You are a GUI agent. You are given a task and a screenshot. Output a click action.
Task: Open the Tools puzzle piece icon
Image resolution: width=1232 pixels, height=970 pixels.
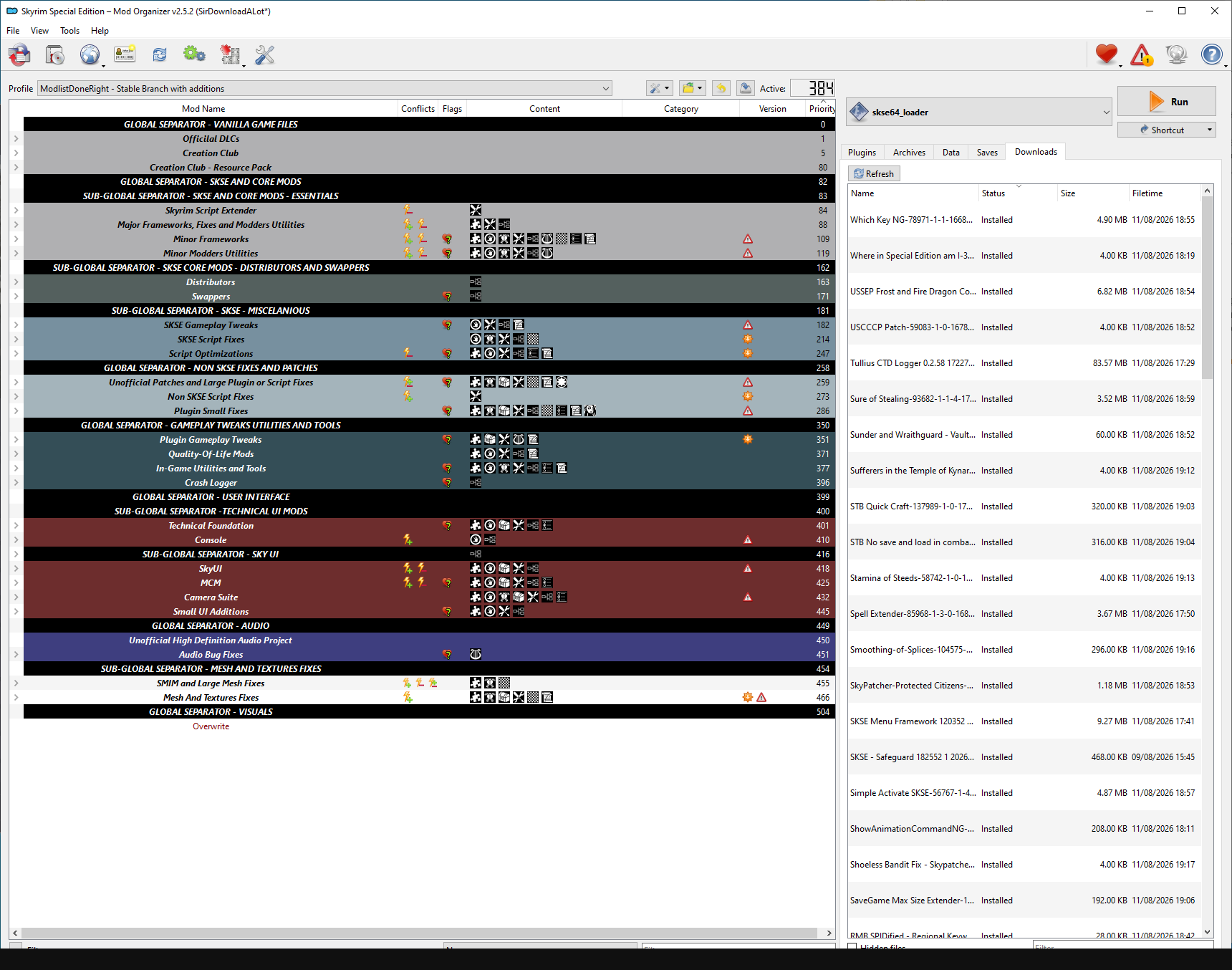pos(230,54)
